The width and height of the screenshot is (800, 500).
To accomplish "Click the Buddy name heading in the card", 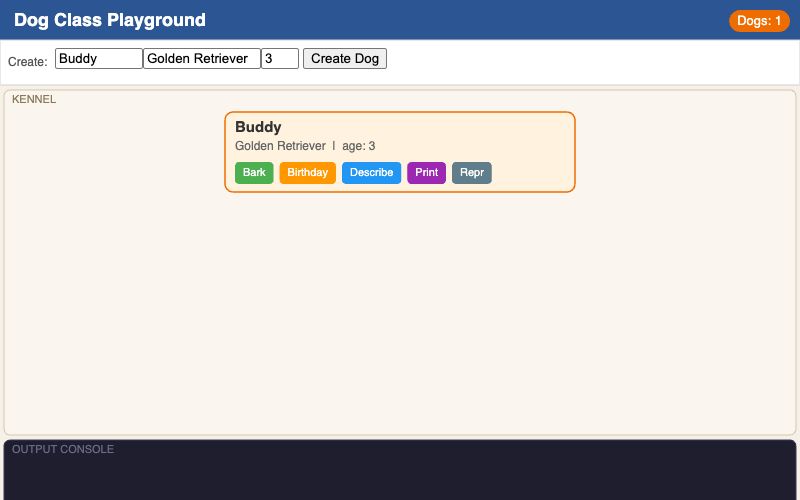I will [x=258, y=127].
